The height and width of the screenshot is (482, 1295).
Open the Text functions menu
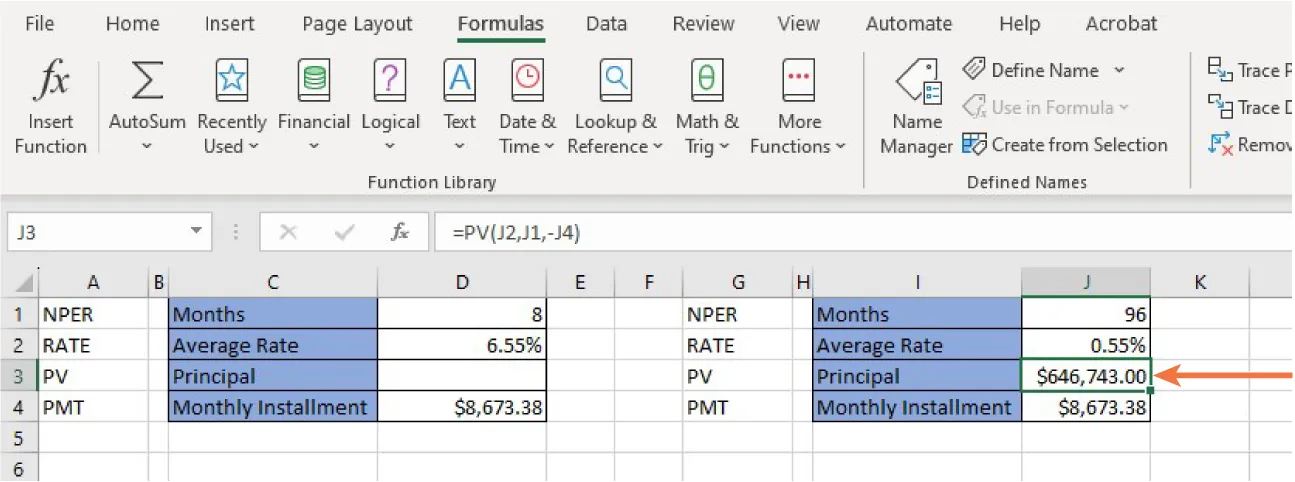click(459, 106)
